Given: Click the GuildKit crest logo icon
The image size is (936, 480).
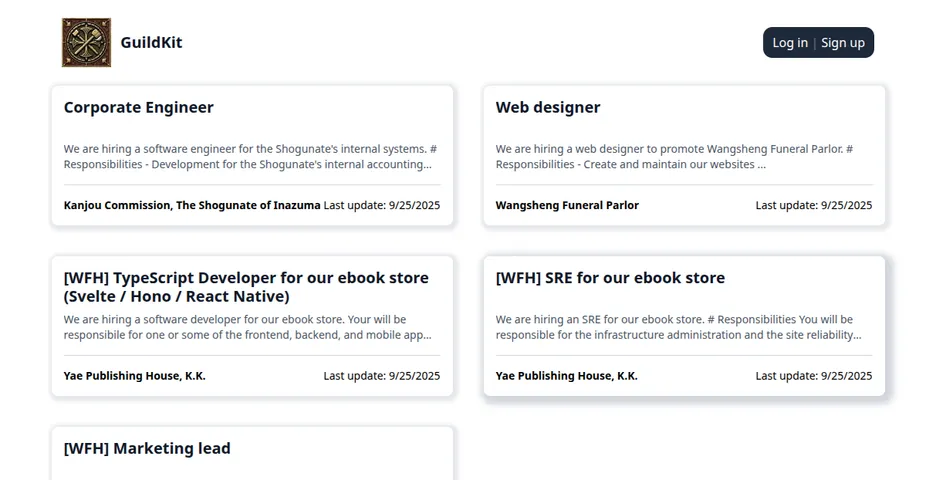Looking at the screenshot, I should pyautogui.click(x=87, y=42).
